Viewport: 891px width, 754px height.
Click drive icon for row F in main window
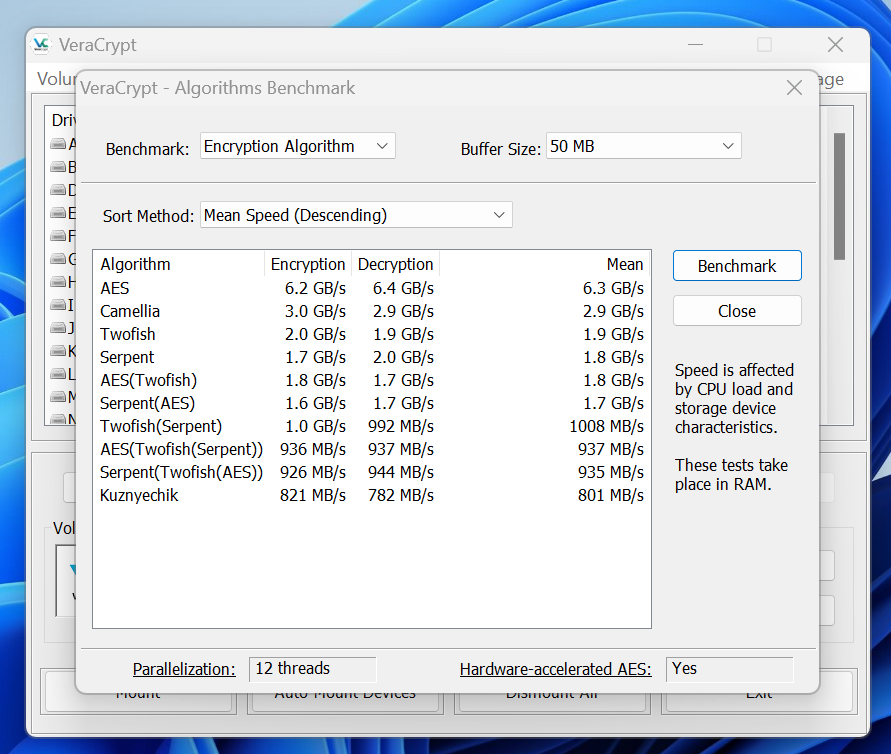click(x=58, y=235)
